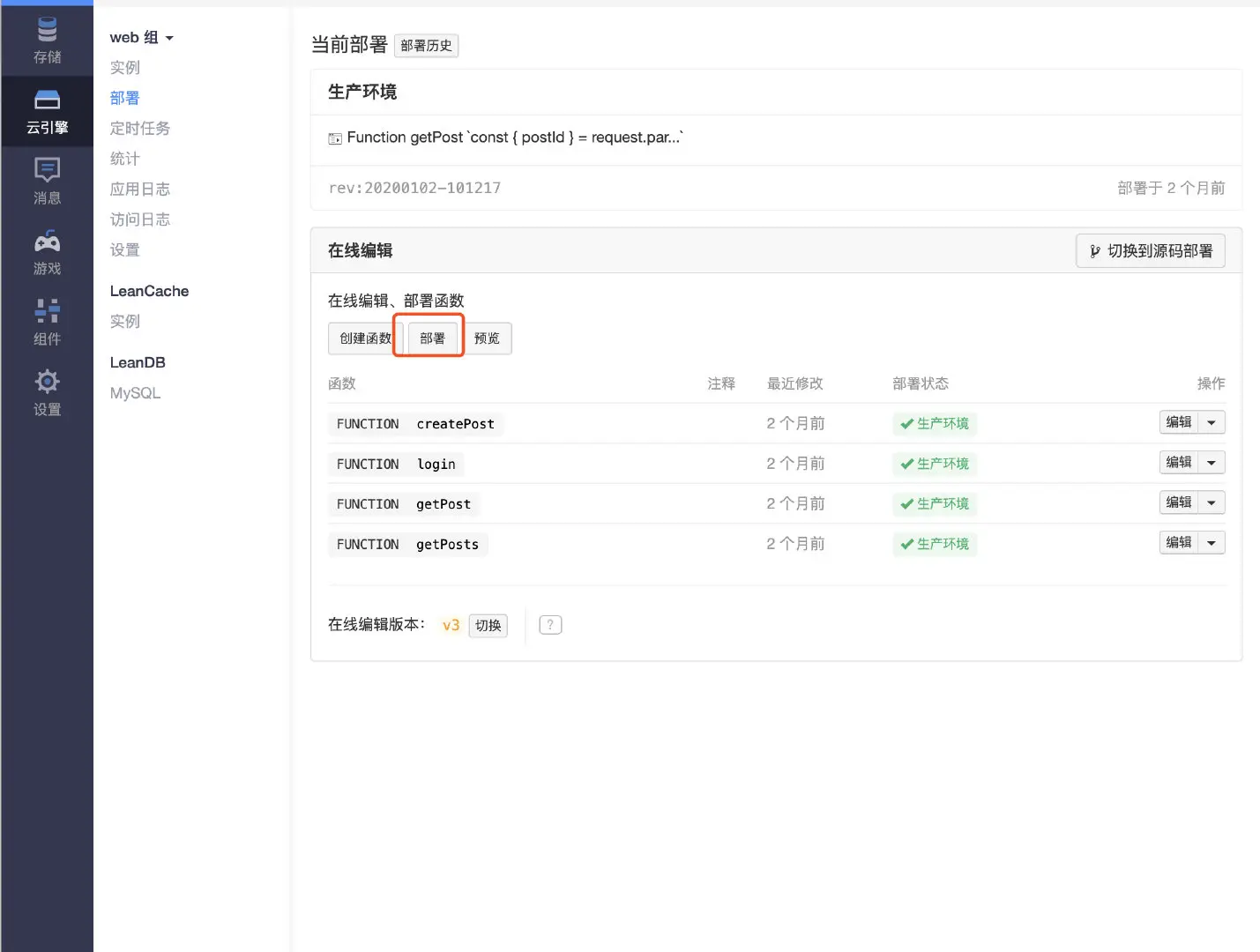Click 切换到源码部署 button
1260x952 pixels.
pyautogui.click(x=1151, y=251)
